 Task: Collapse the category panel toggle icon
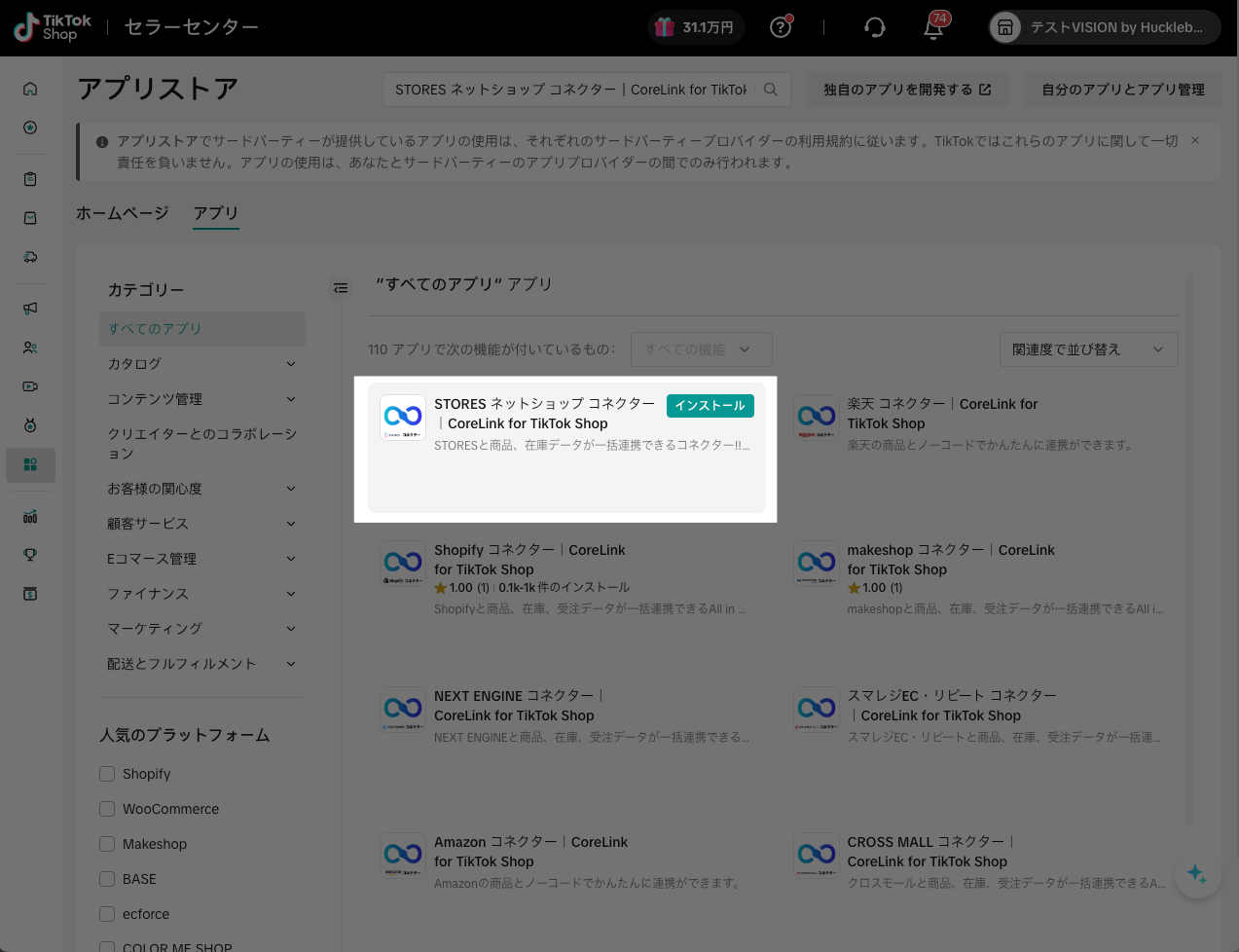pos(341,288)
